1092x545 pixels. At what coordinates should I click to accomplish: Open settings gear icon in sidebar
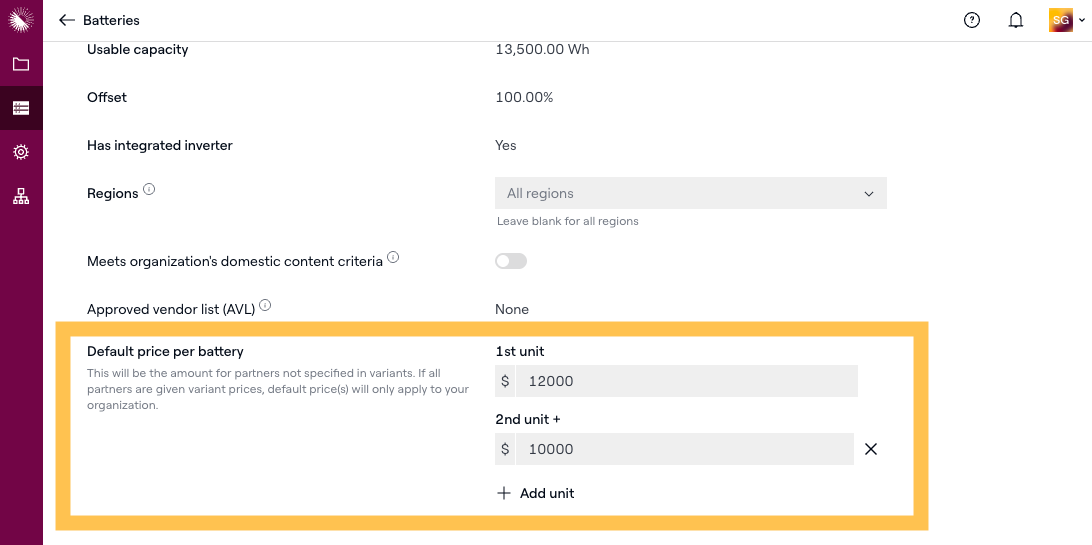click(21, 152)
